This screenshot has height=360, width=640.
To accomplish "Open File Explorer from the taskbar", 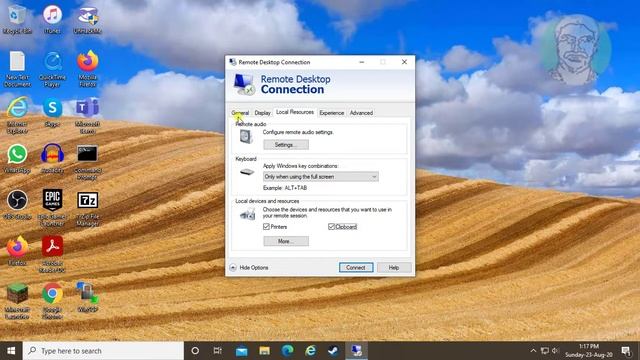I will 264,351.
